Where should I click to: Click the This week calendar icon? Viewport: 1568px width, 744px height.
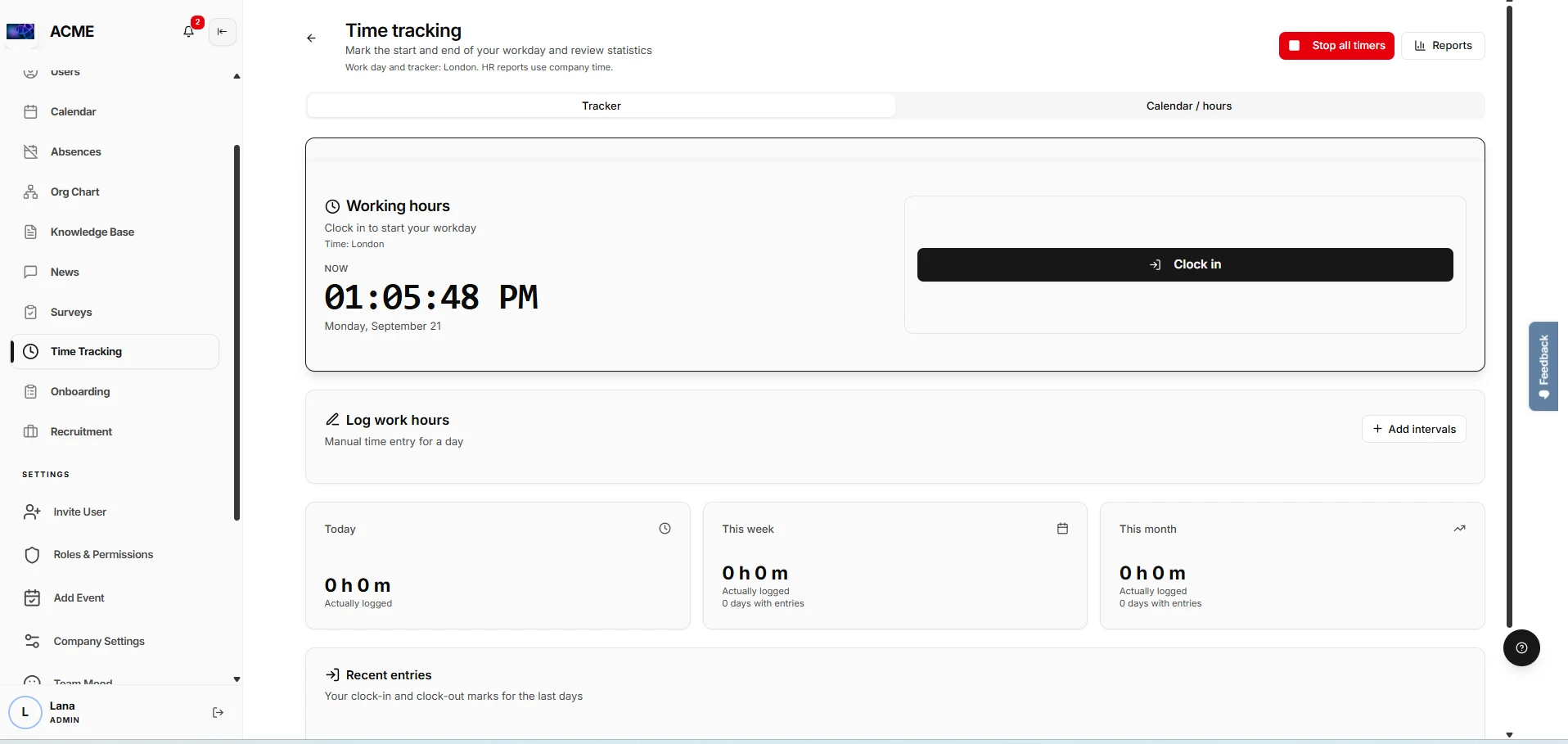coord(1062,529)
